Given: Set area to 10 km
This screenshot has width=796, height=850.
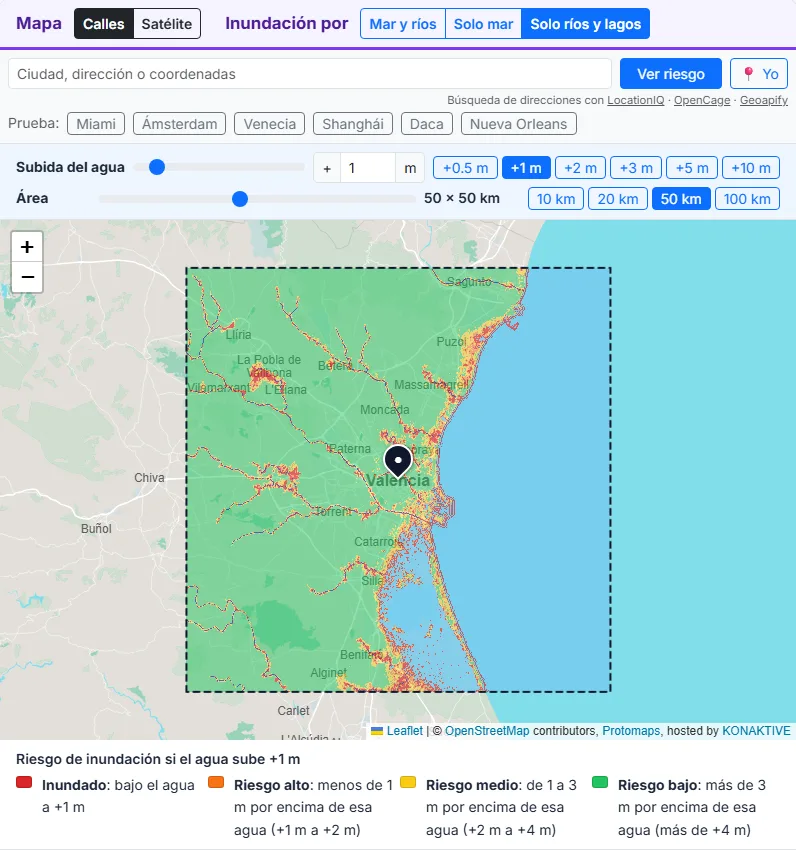Looking at the screenshot, I should tap(556, 199).
